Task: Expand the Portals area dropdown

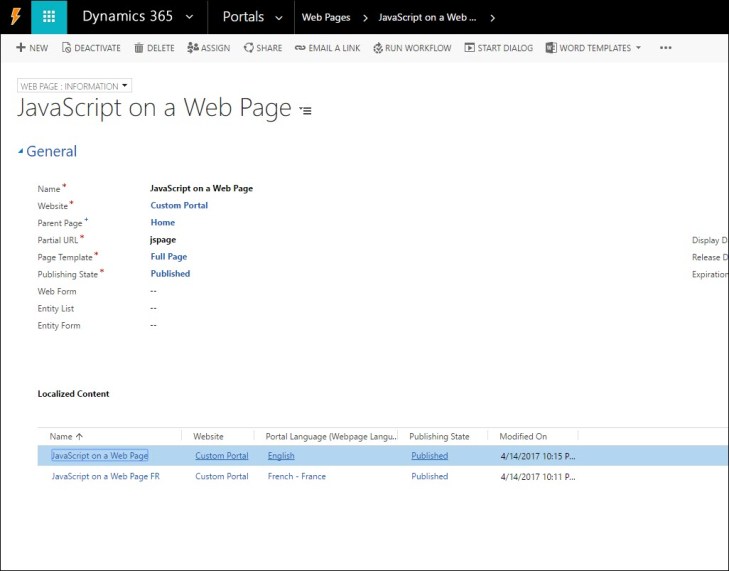Action: click(x=277, y=17)
